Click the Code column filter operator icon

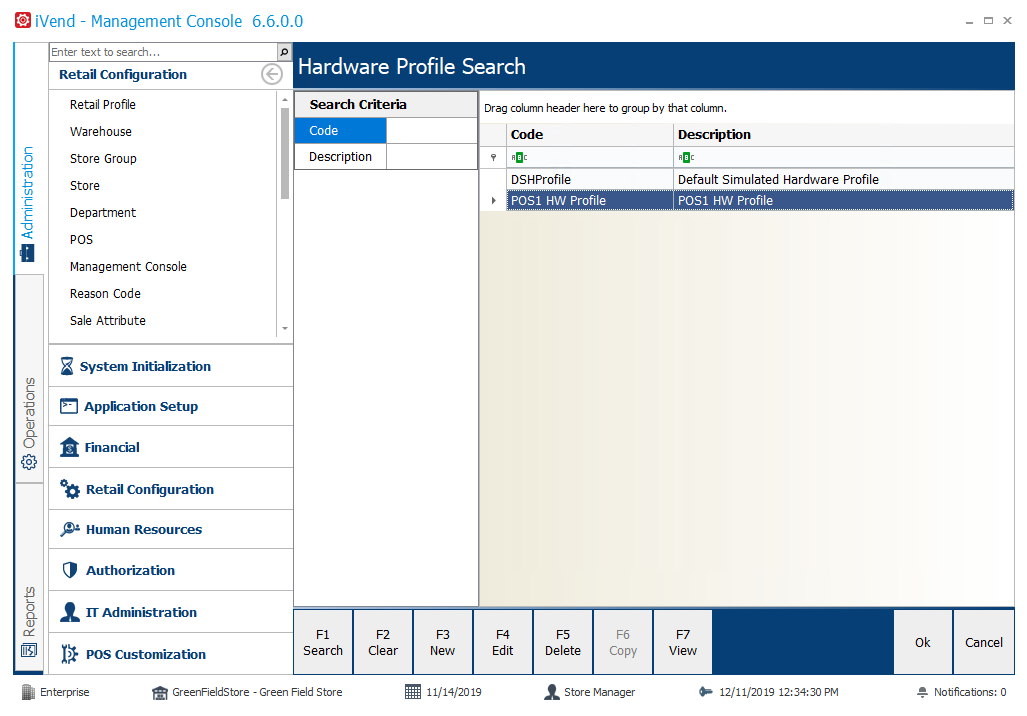(519, 157)
